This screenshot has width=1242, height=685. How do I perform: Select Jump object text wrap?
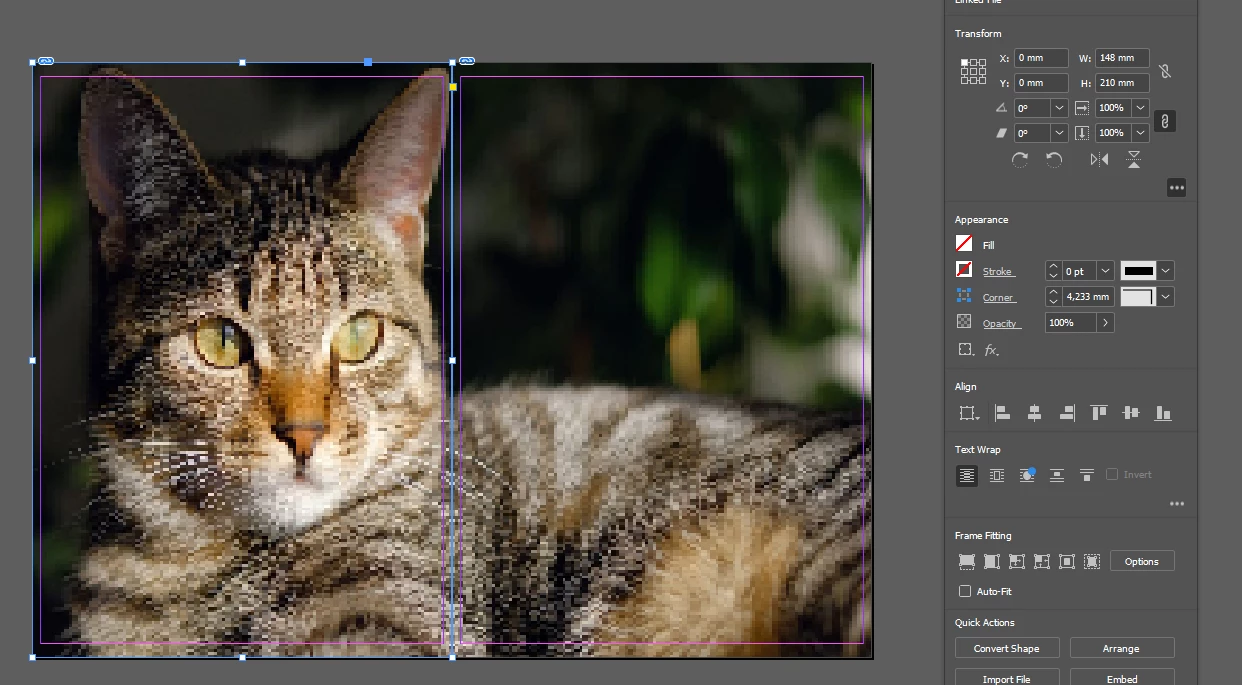coord(1057,476)
